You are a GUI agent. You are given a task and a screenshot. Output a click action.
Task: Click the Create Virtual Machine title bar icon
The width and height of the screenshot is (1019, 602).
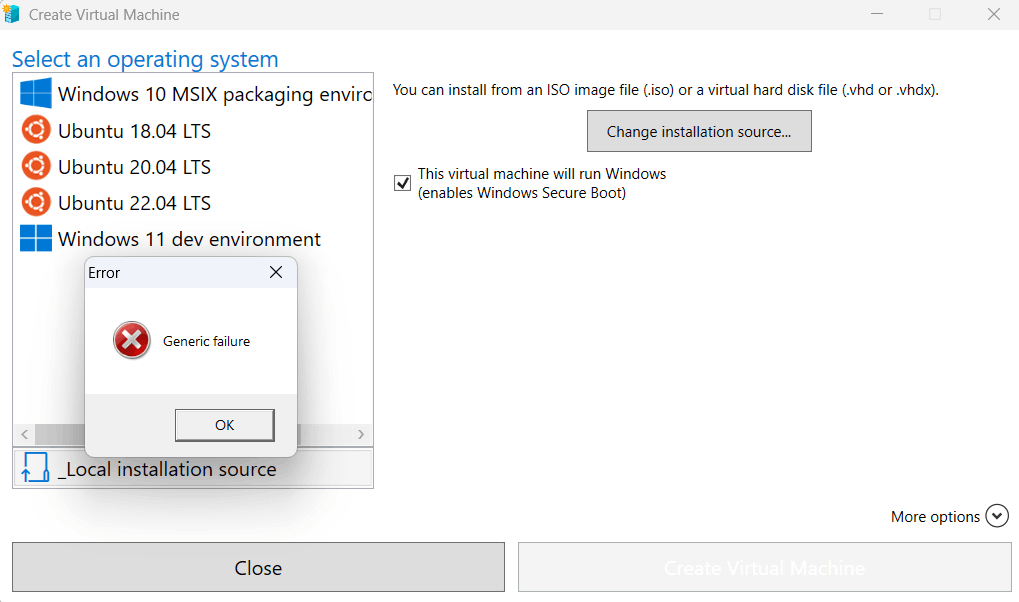pos(13,15)
